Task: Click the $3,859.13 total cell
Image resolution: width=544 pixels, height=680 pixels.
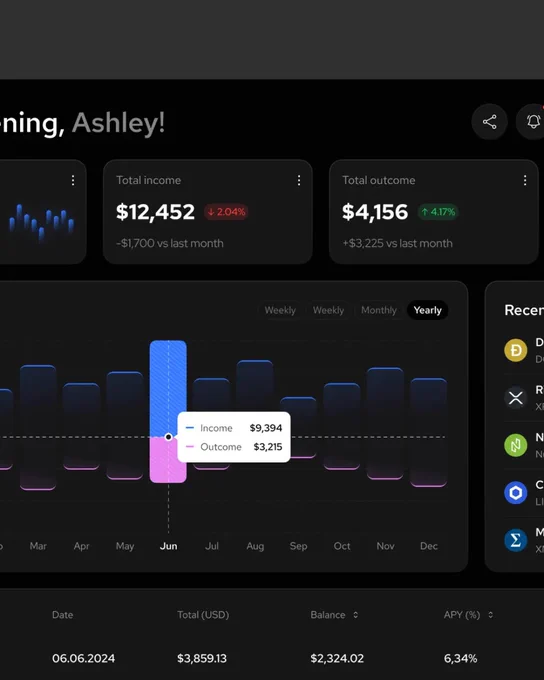Action: click(x=202, y=658)
